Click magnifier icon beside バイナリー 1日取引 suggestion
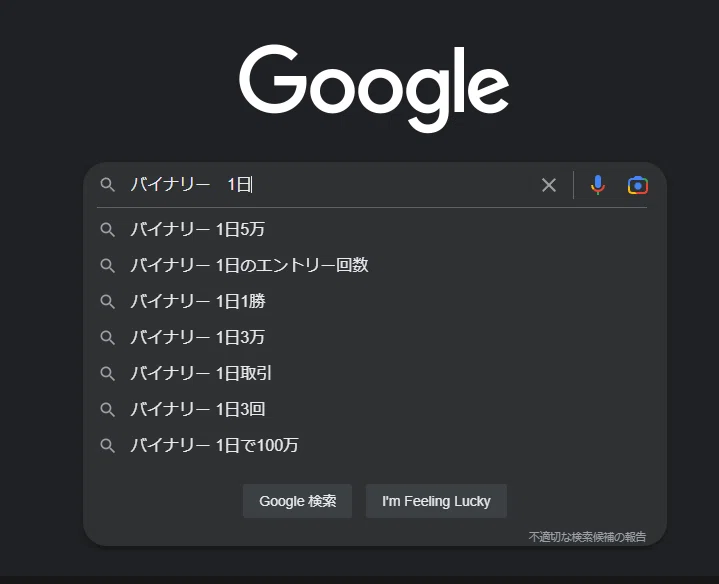 point(107,373)
